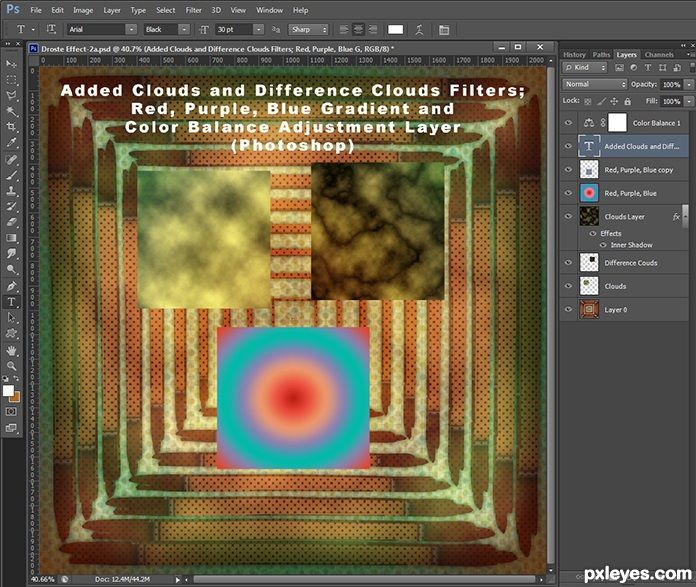The image size is (696, 587).
Task: Open the layer Fill slider dropdown
Action: 689,101
